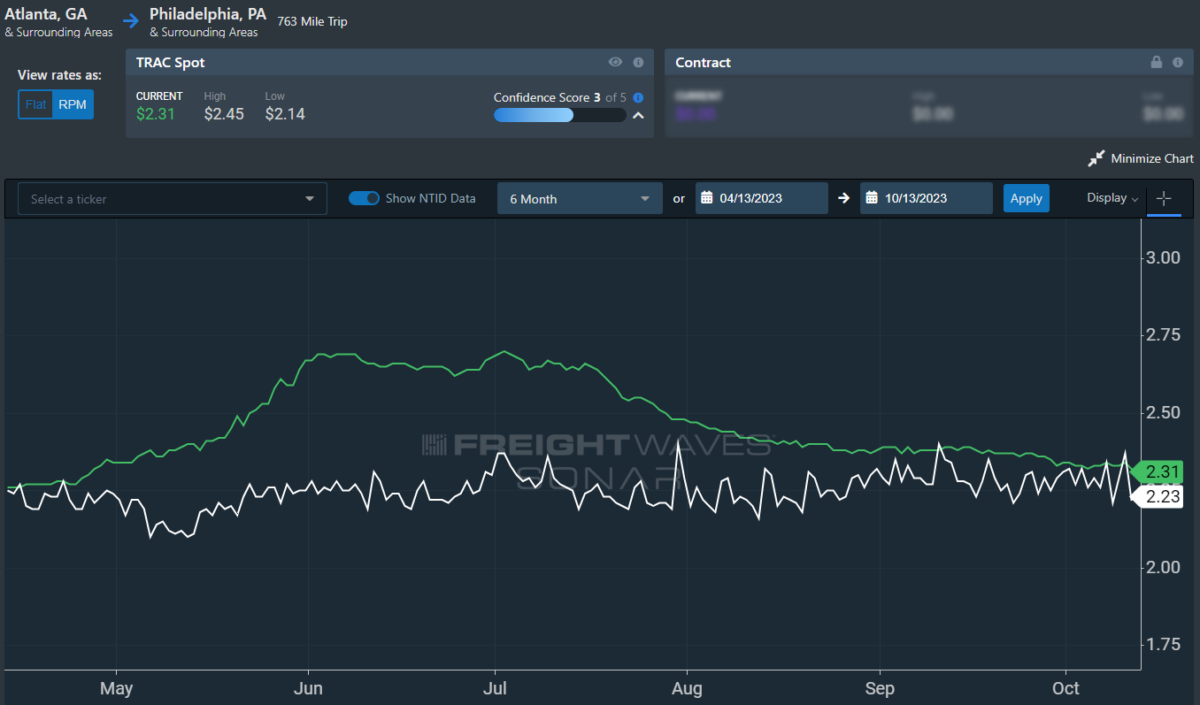
Task: Click calendar icon for end date
Action: tap(872, 198)
